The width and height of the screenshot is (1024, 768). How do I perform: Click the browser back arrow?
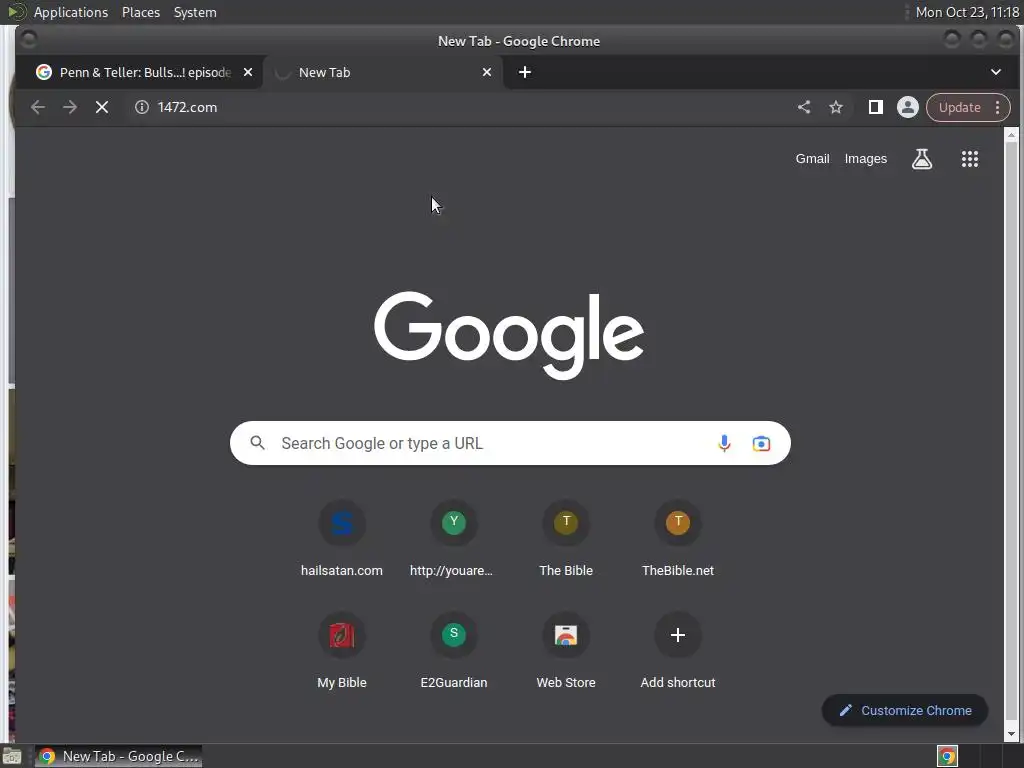[x=38, y=107]
